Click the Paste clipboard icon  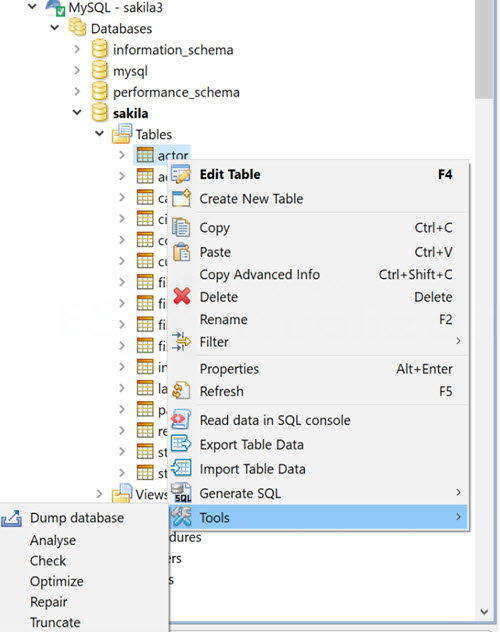pos(181,252)
